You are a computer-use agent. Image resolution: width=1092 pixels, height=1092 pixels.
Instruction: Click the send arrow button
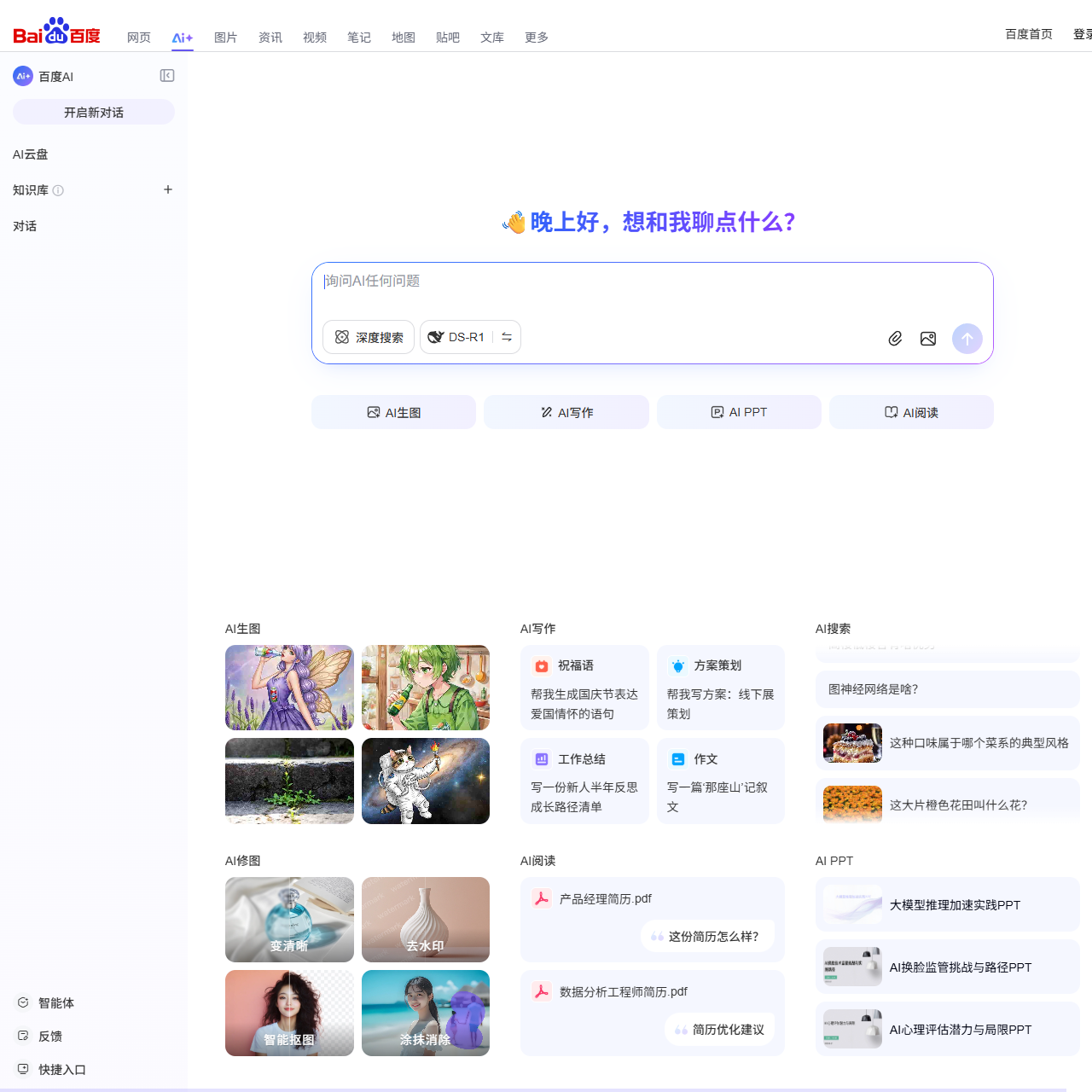point(967,338)
